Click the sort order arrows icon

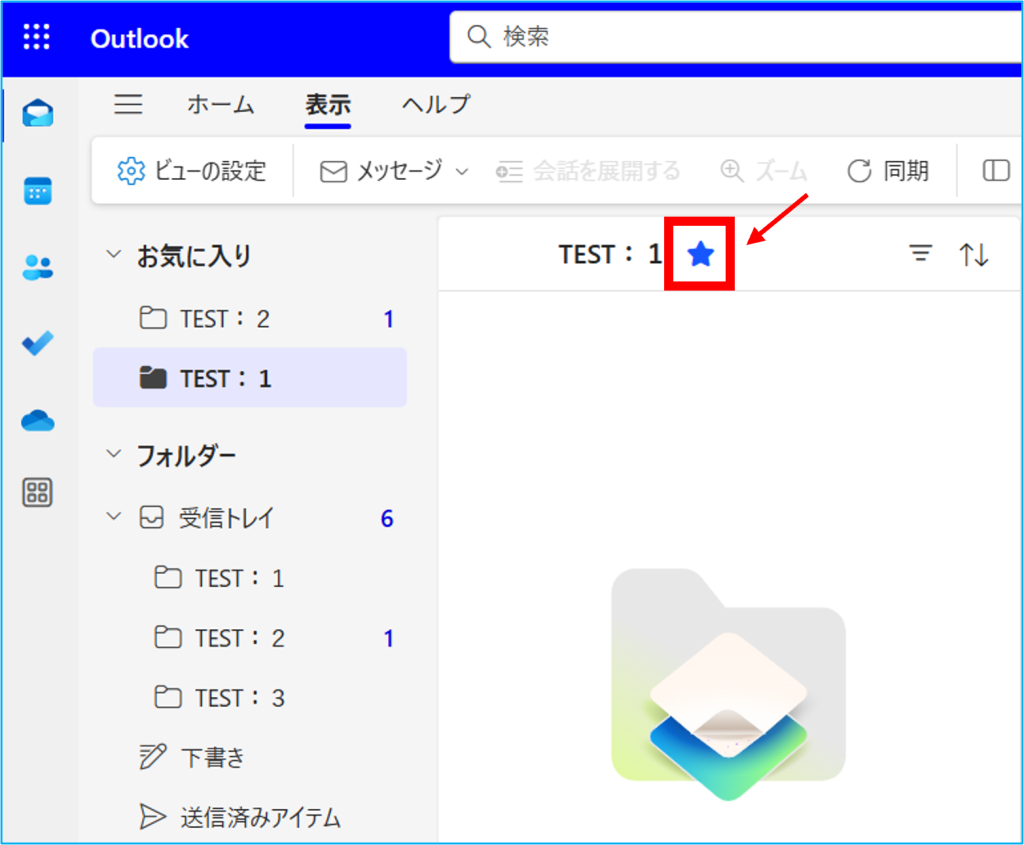[x=974, y=255]
